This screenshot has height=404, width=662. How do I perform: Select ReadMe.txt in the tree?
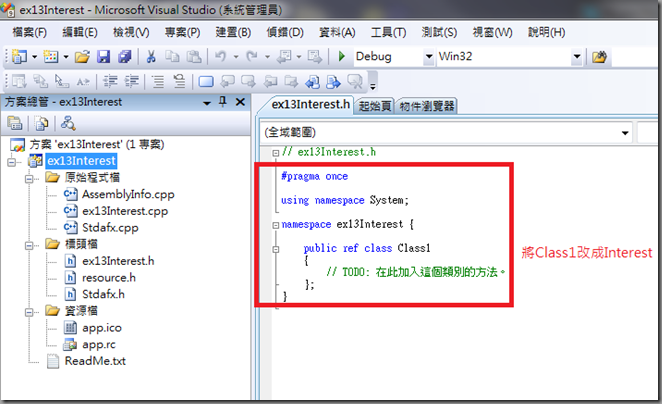(x=95, y=361)
